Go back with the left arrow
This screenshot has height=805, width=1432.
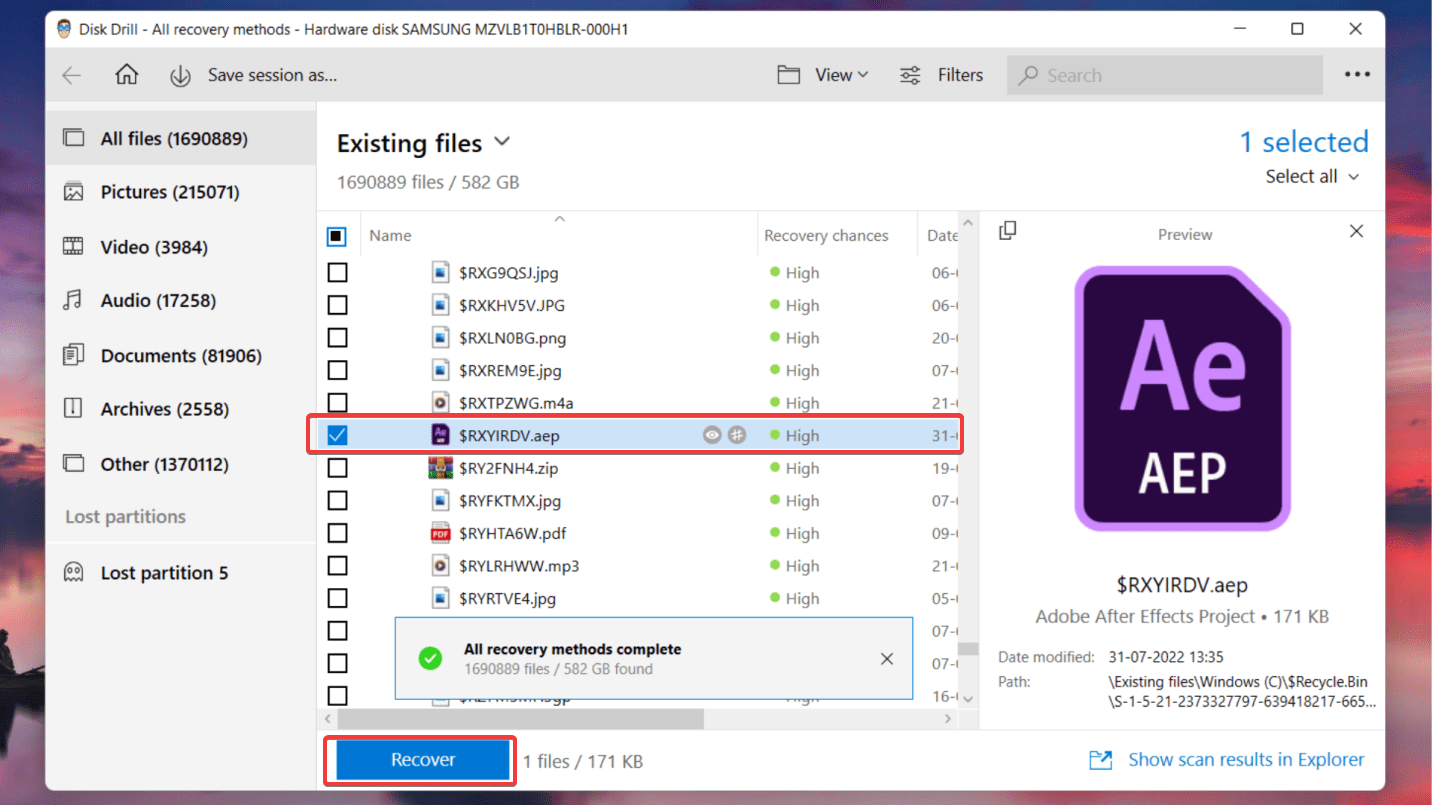pyautogui.click(x=72, y=75)
